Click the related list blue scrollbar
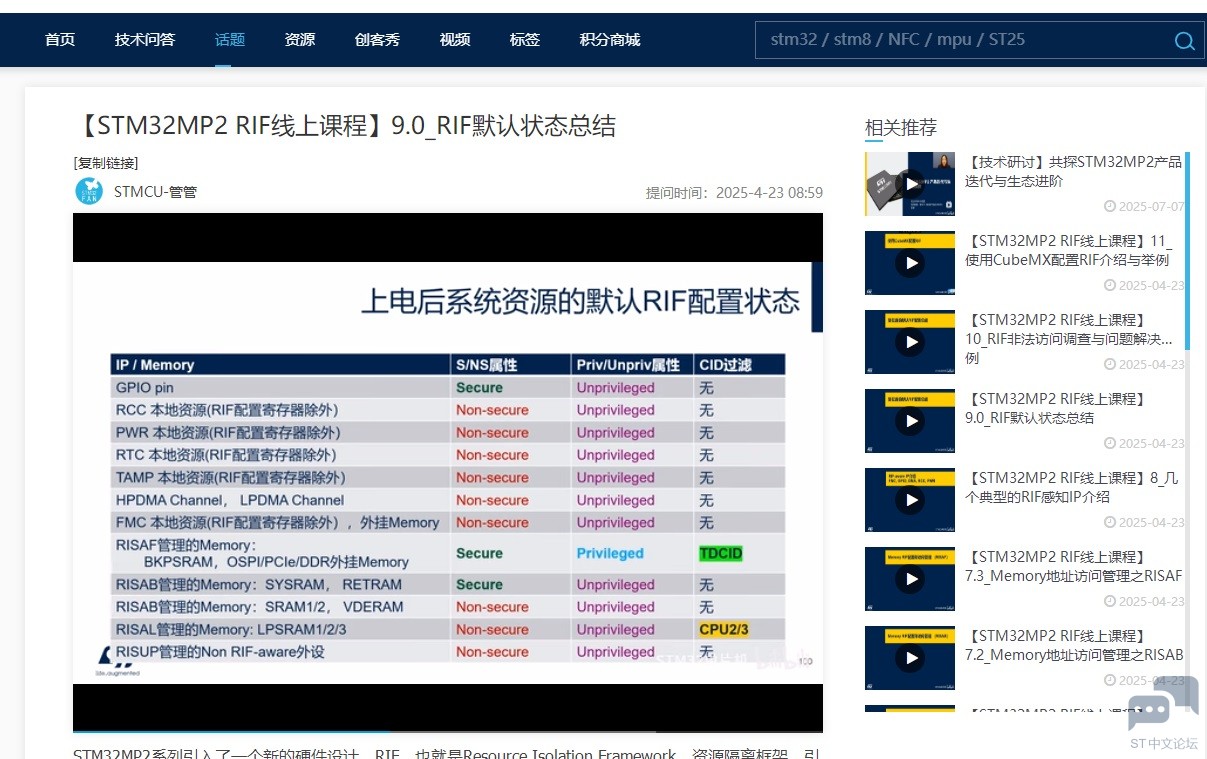The width and height of the screenshot is (1207, 759). click(x=1187, y=250)
